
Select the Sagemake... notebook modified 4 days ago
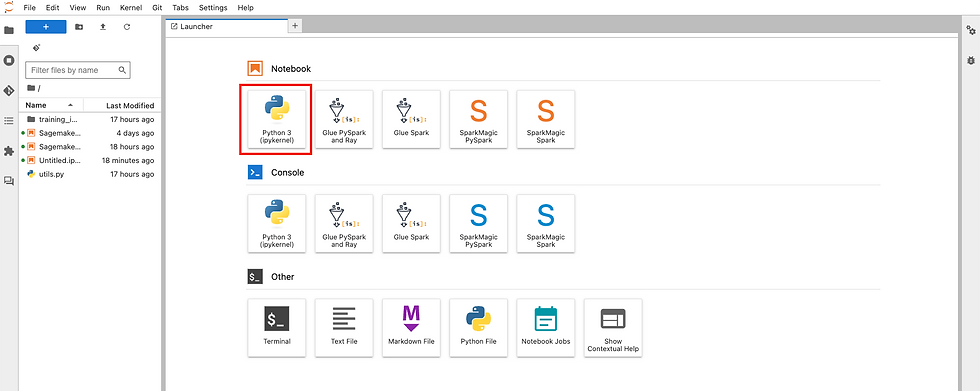90,133
